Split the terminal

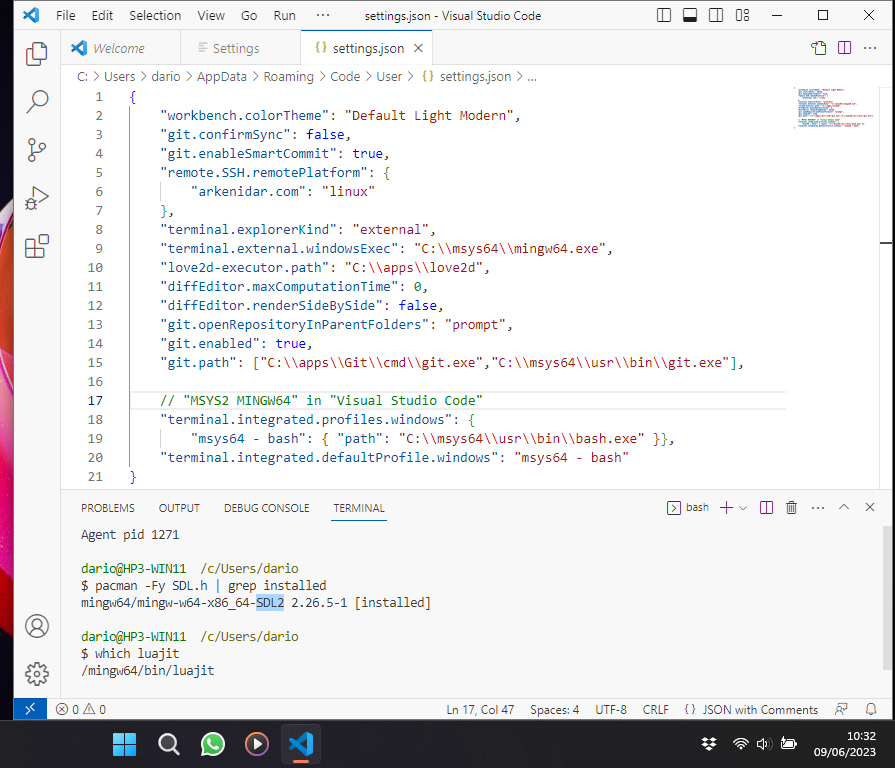(x=767, y=507)
